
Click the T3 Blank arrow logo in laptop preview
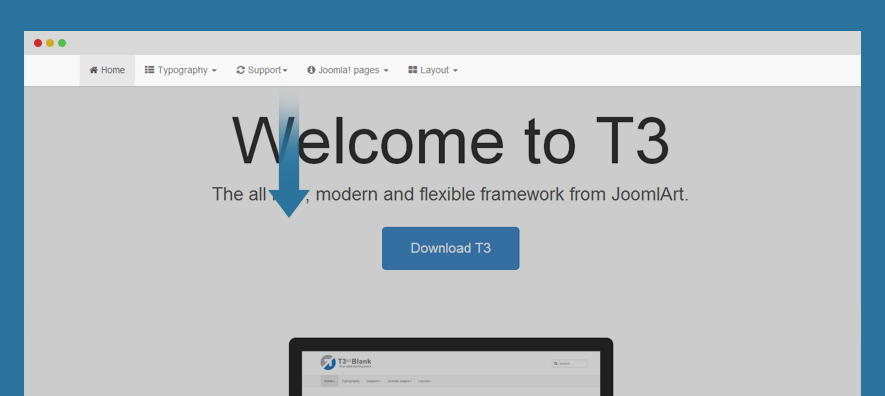(x=328, y=362)
